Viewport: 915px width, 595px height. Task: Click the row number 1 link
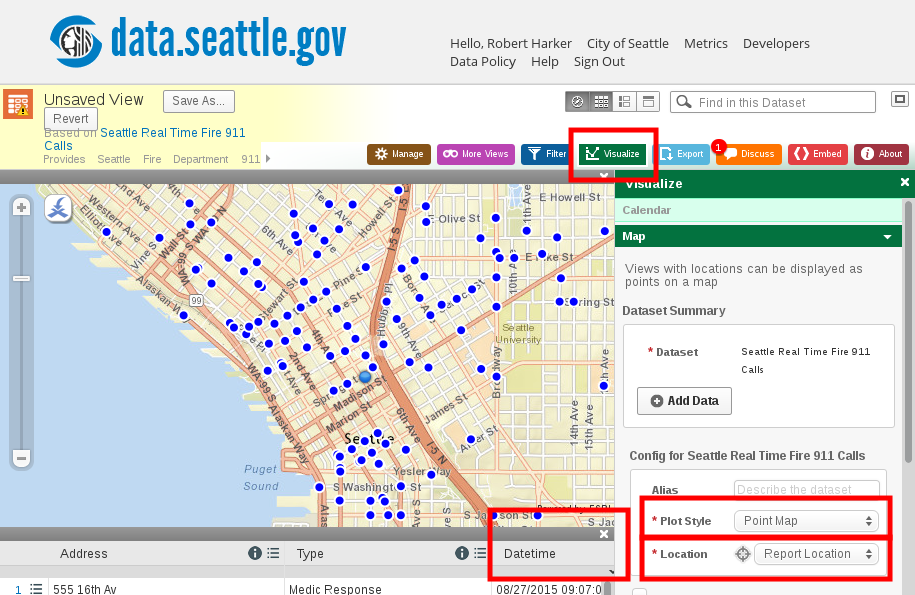pyautogui.click(x=18, y=590)
